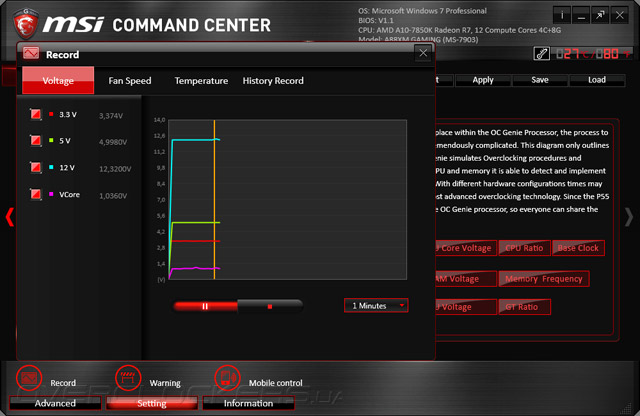The height and width of the screenshot is (416, 640).
Task: Select the Advanced bottom tab
Action: click(x=55, y=403)
